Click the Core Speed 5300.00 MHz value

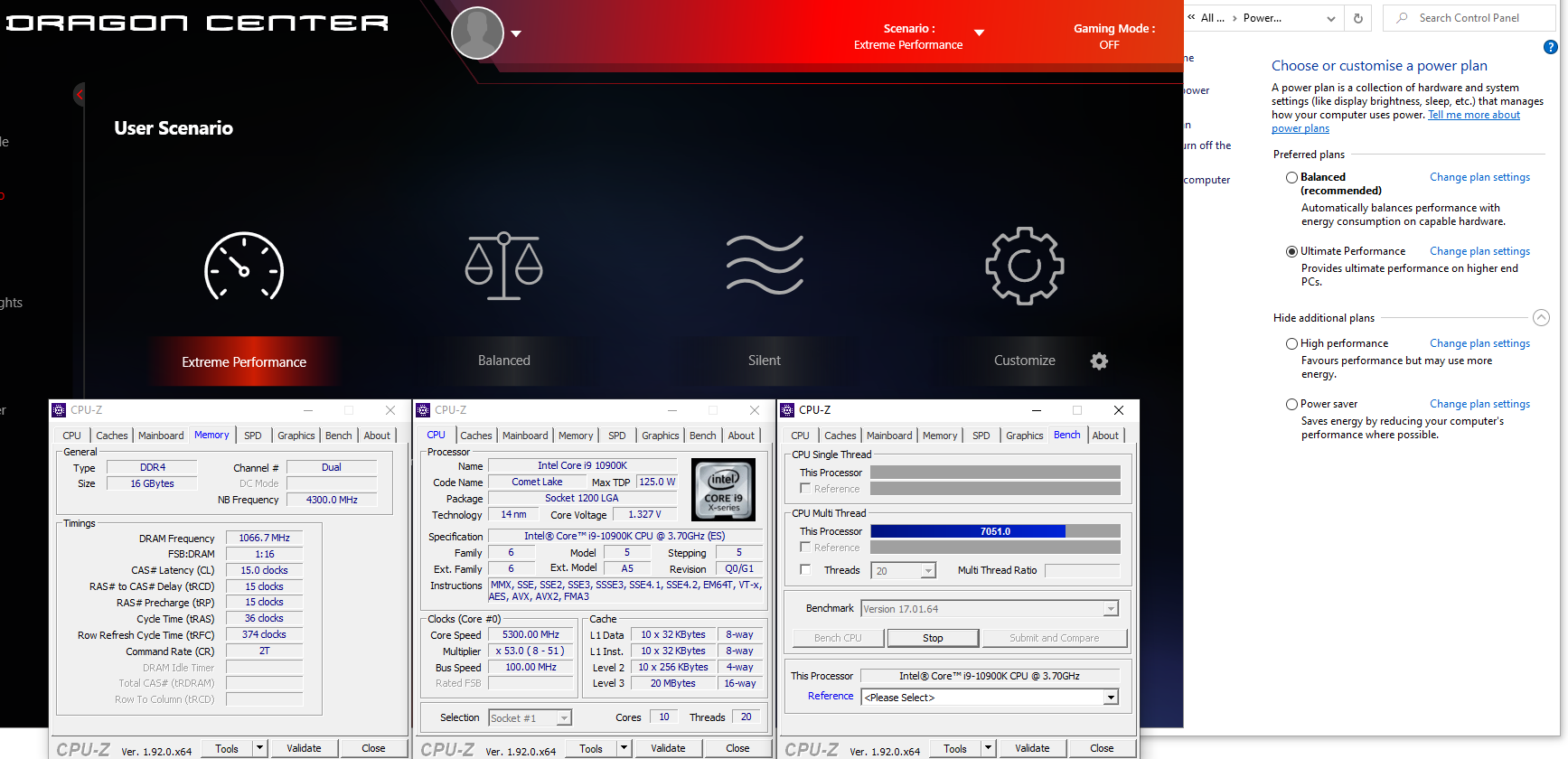pos(531,635)
